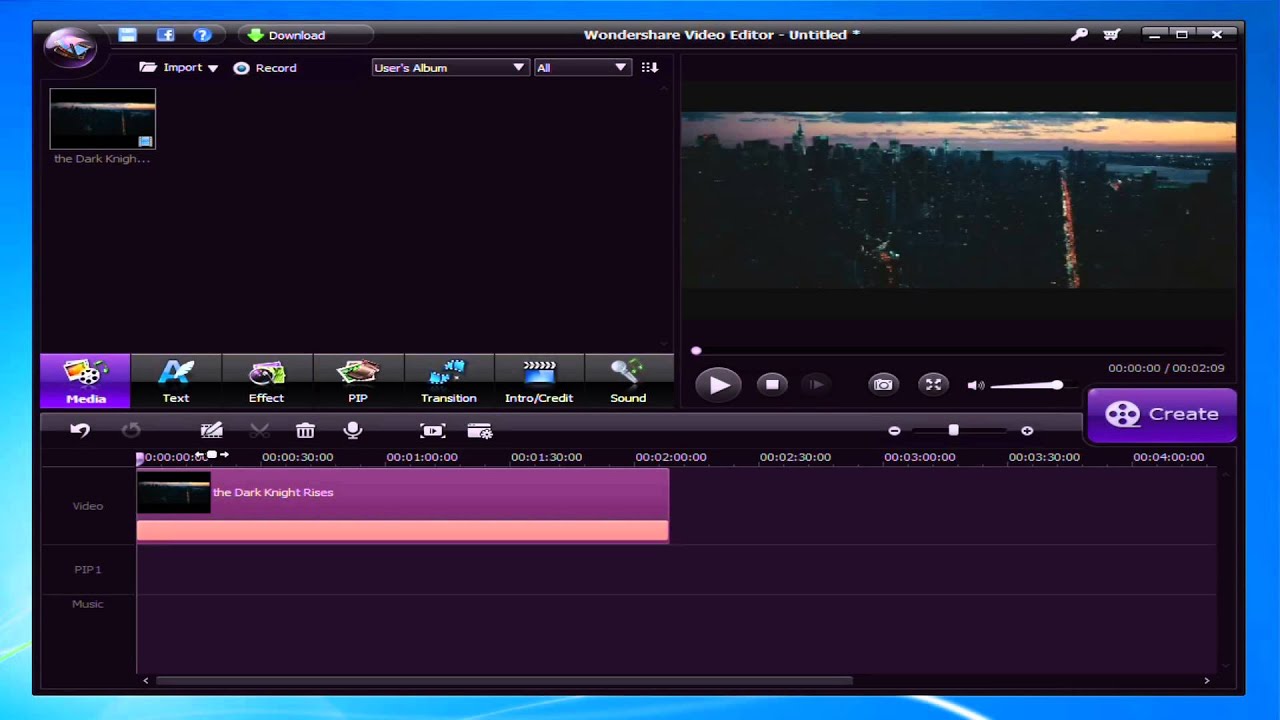The width and height of the screenshot is (1280, 720).
Task: Click the Create button
Action: pyautogui.click(x=1162, y=414)
